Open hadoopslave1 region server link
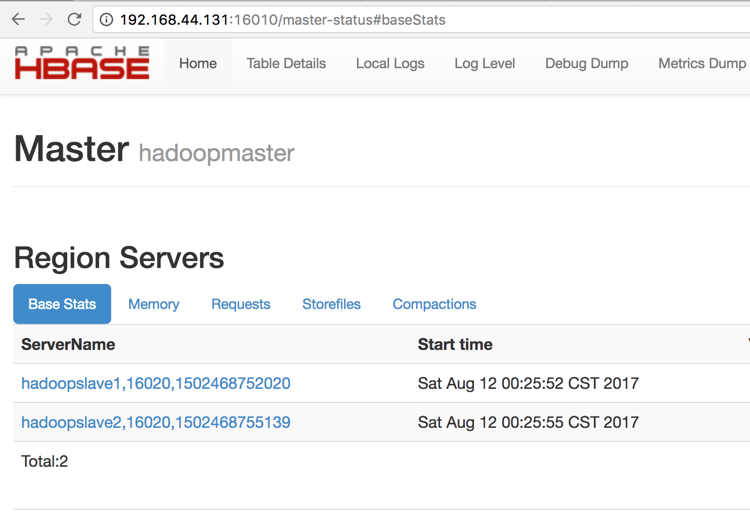 point(155,383)
